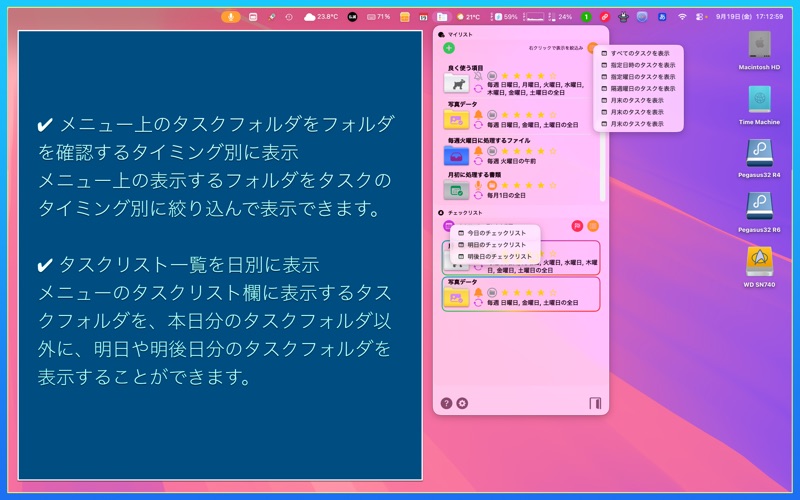
Task: Click the orange list button in チェックリスト
Action: tap(593, 226)
